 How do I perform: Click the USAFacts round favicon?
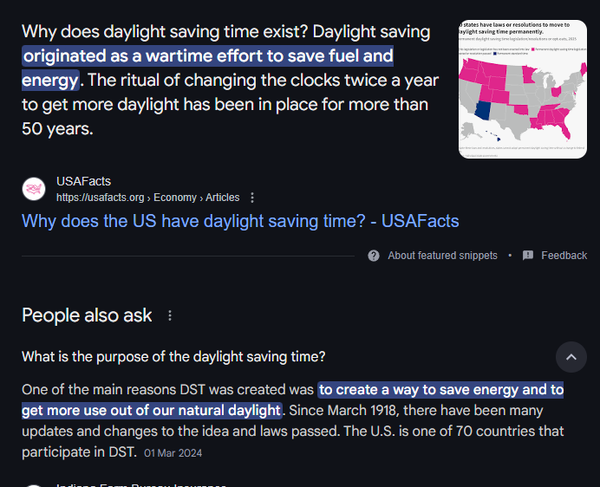34,189
